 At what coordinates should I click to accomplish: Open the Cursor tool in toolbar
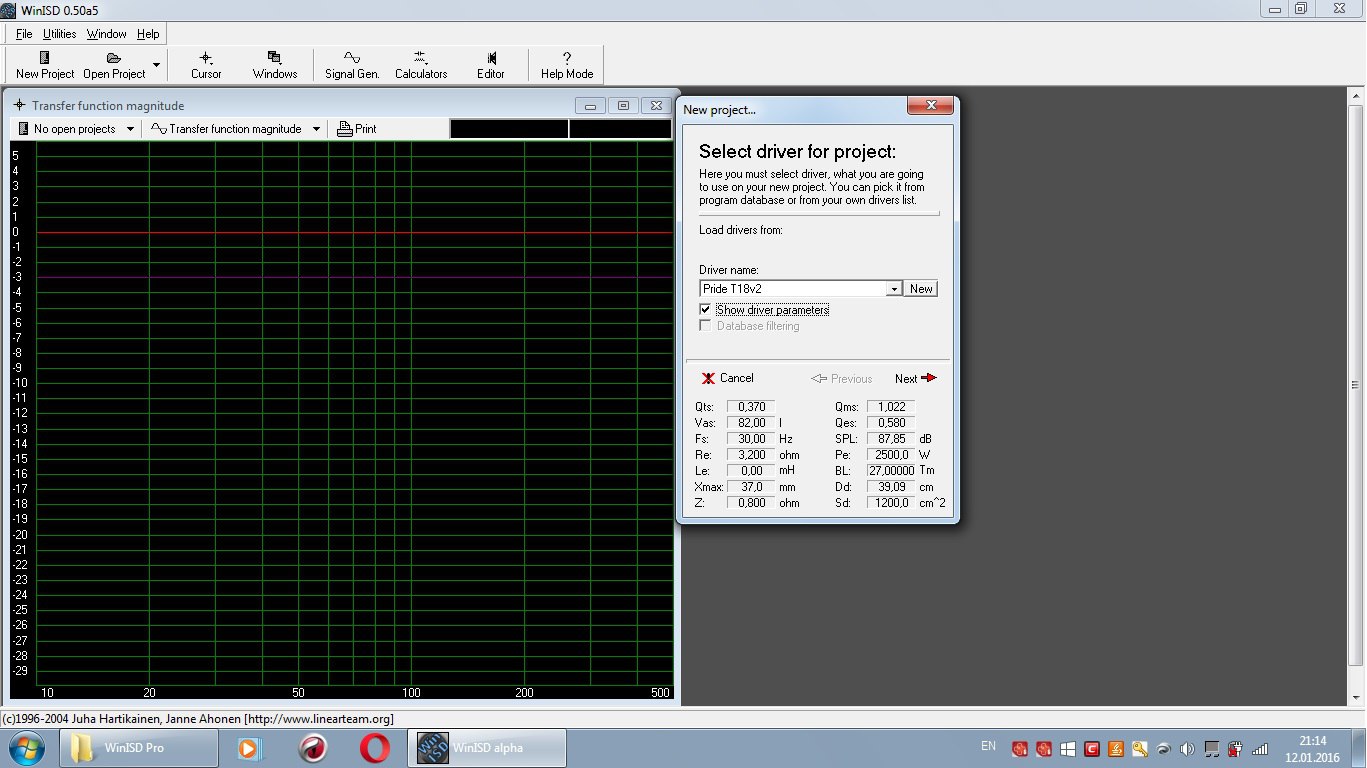click(206, 65)
